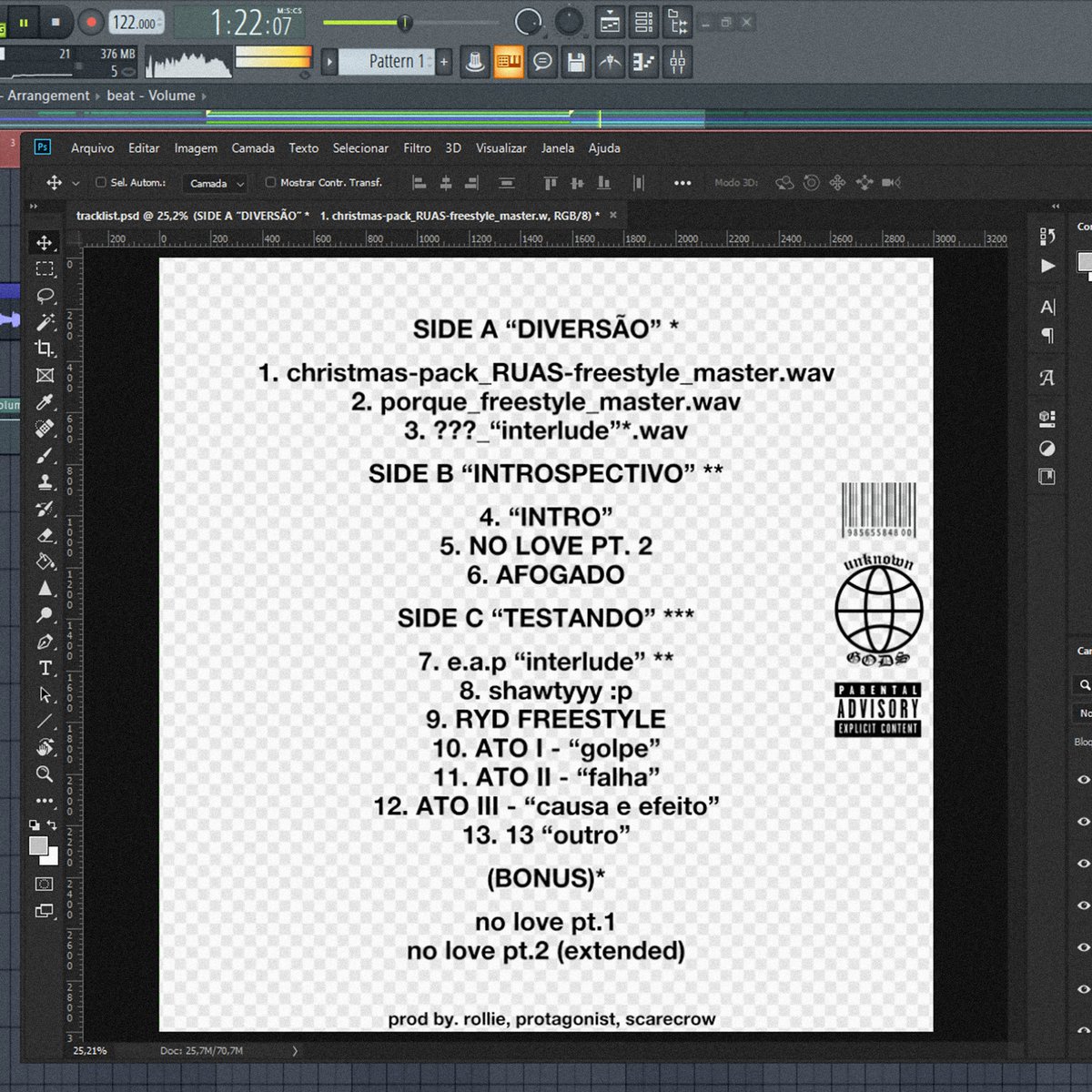Click FL Studio save disk icon
1092x1092 pixels.
576,63
